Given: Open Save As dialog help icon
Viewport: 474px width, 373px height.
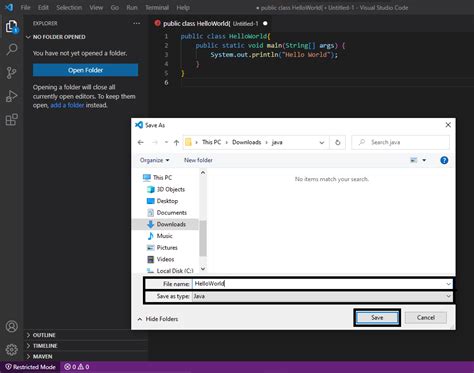Looking at the screenshot, I should pos(444,160).
